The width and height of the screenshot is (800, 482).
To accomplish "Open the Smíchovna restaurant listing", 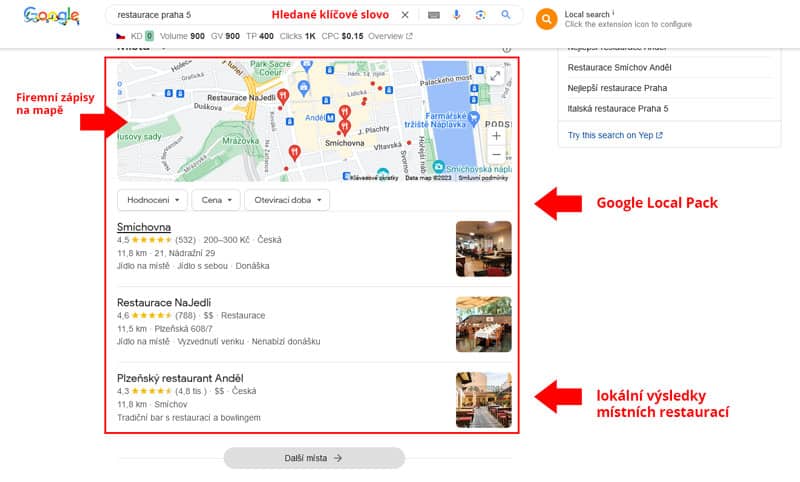I will coord(144,227).
